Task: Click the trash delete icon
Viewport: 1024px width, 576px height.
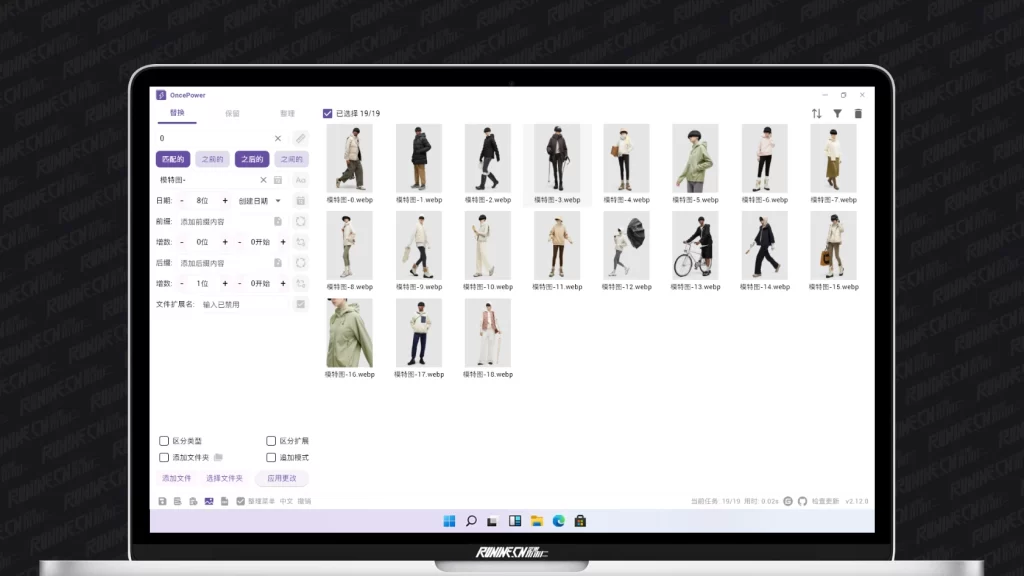Action: (858, 114)
